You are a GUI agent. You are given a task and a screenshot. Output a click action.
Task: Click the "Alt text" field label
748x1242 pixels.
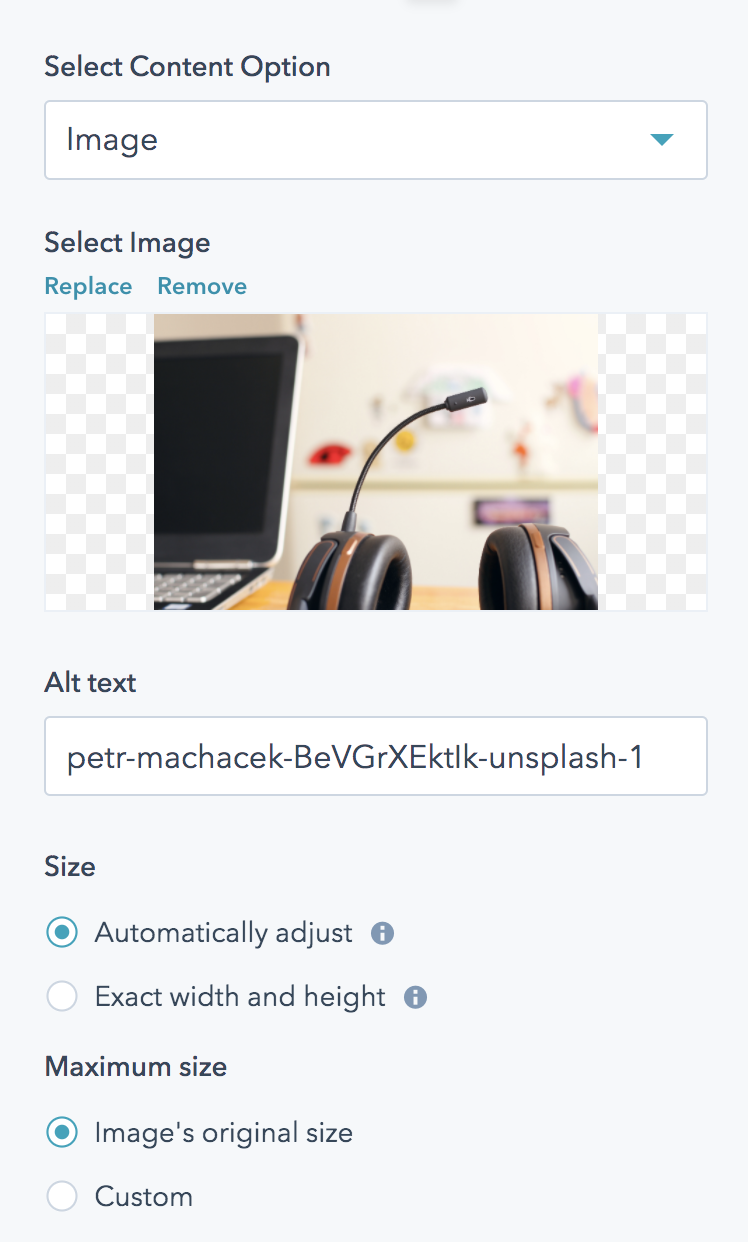pos(91,683)
